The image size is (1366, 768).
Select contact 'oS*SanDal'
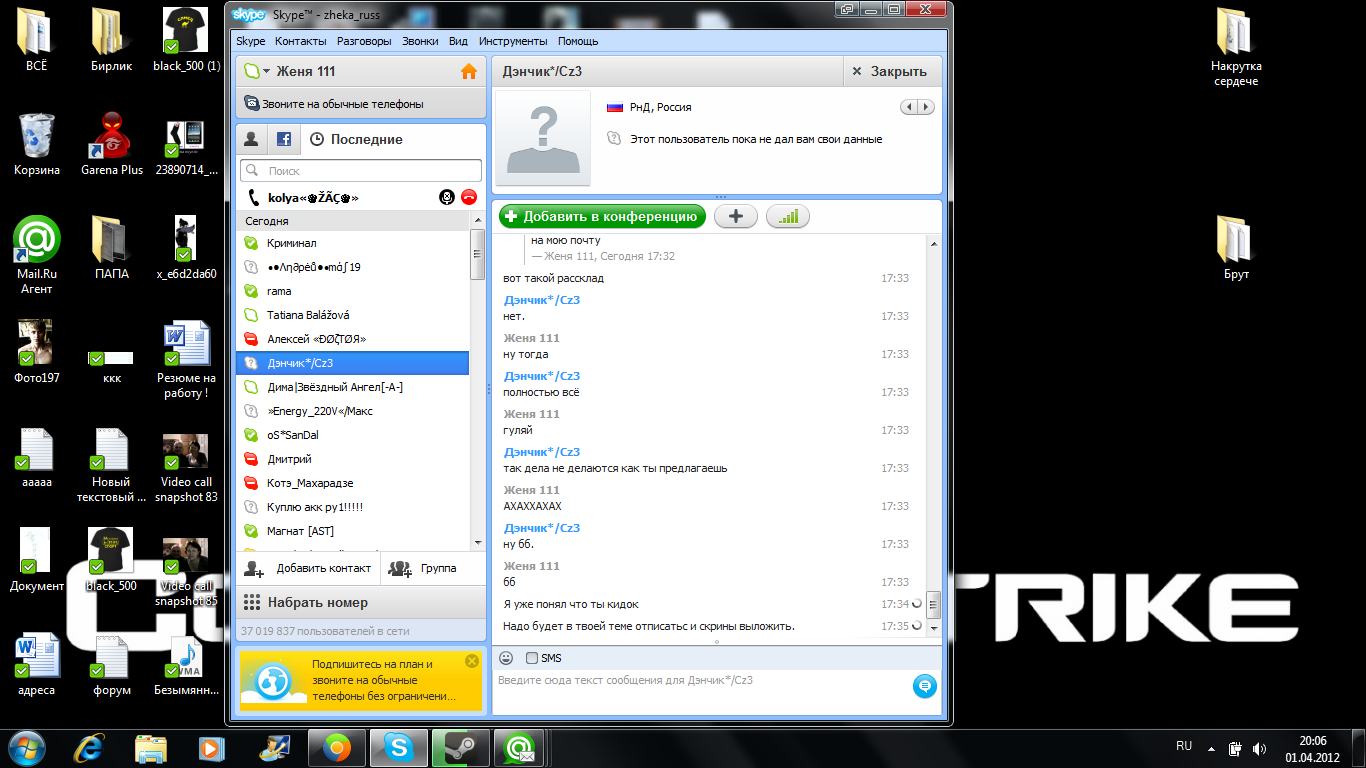[x=352, y=435]
